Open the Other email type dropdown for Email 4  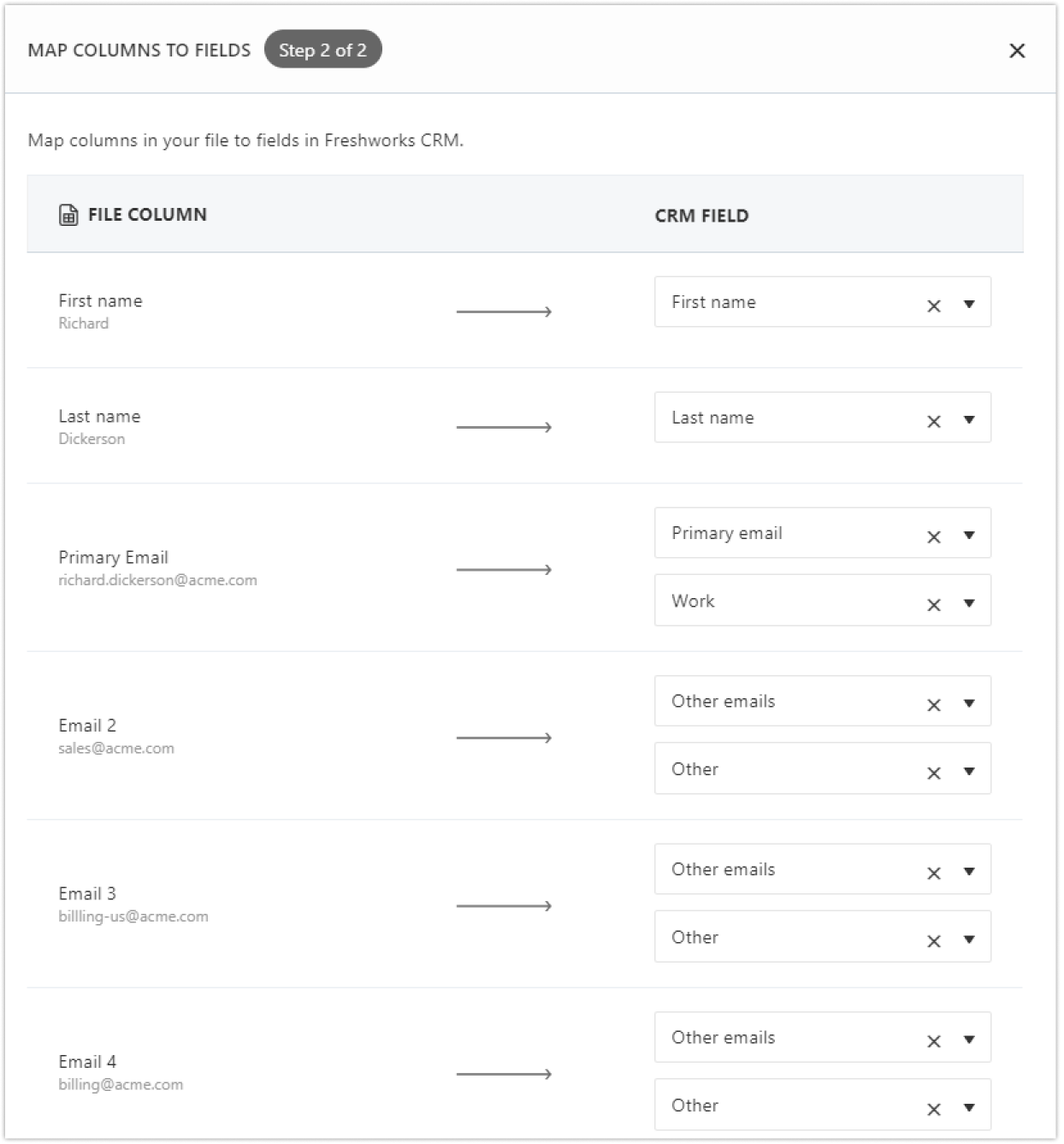coord(969,1105)
